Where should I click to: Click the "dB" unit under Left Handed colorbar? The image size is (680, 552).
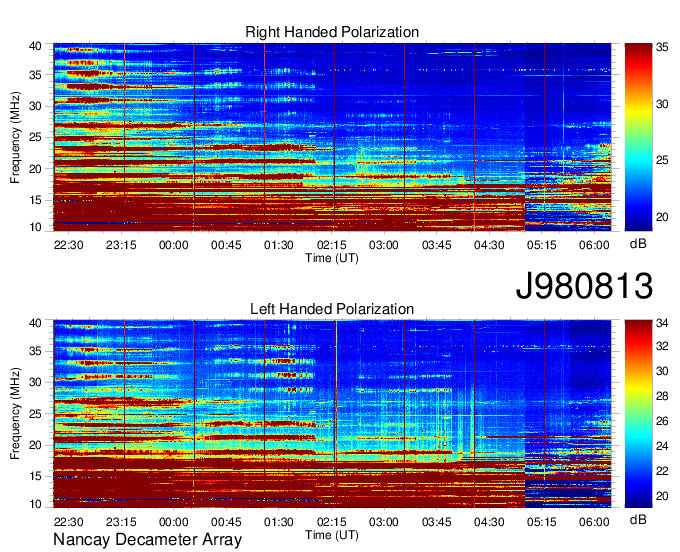(638, 520)
